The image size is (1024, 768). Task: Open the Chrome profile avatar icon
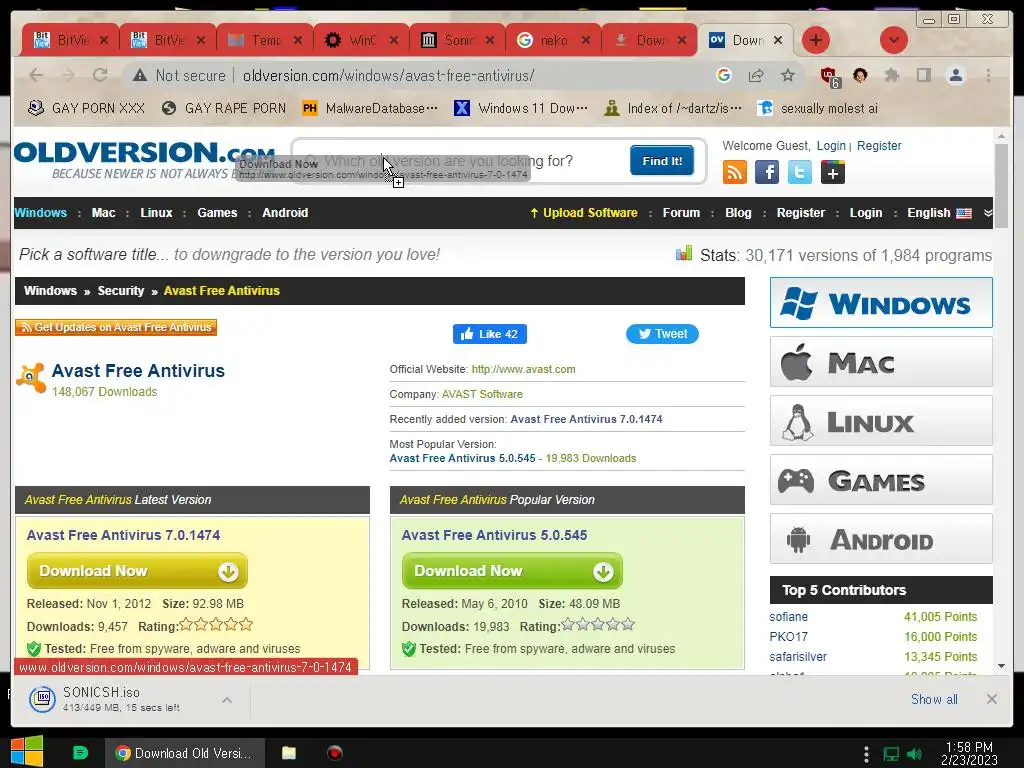pos(955,75)
